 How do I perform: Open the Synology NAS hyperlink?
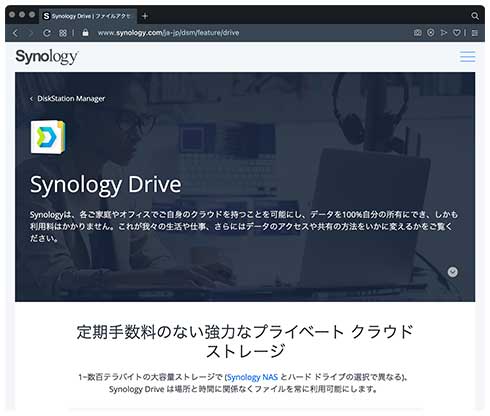(x=252, y=377)
